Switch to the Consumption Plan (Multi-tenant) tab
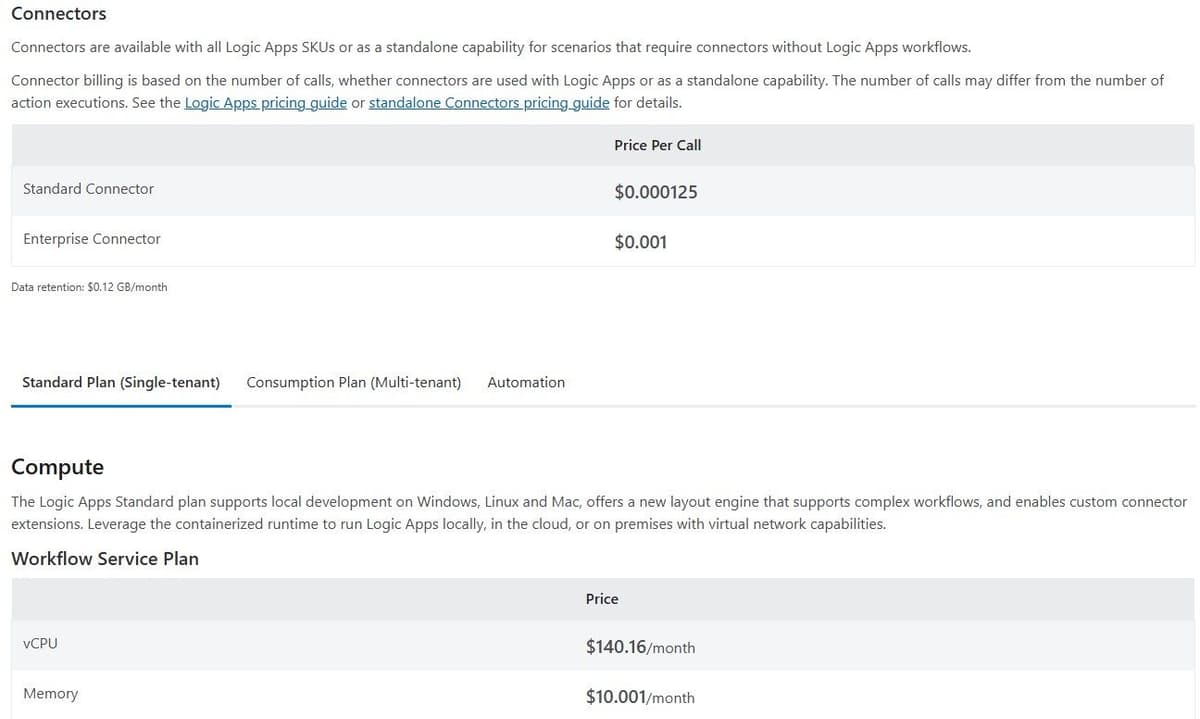 click(354, 382)
